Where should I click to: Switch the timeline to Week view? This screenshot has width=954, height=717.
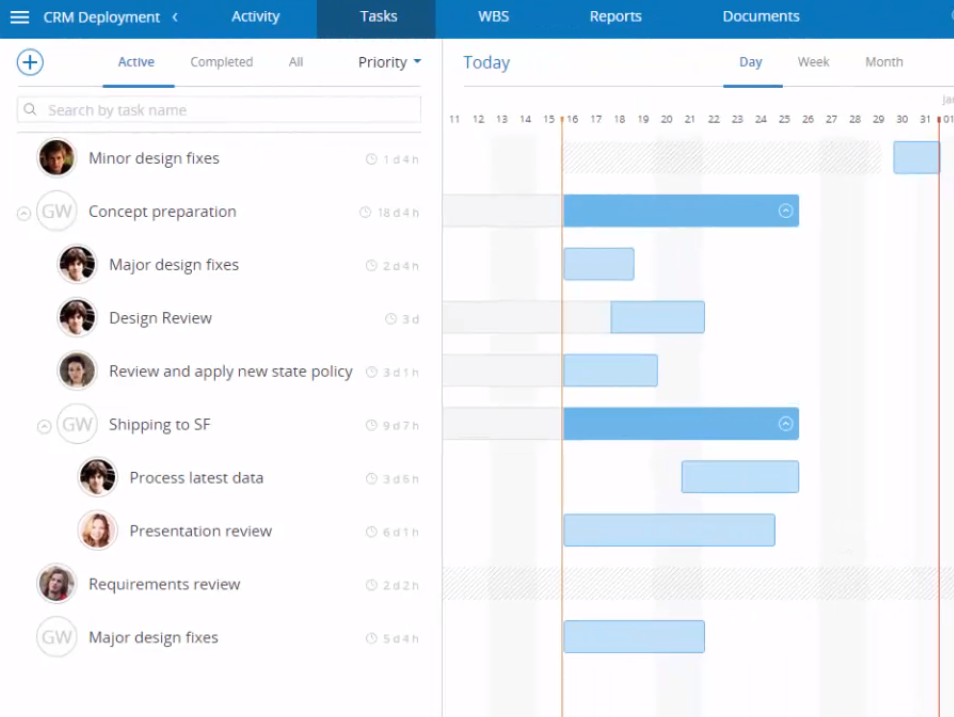(812, 62)
